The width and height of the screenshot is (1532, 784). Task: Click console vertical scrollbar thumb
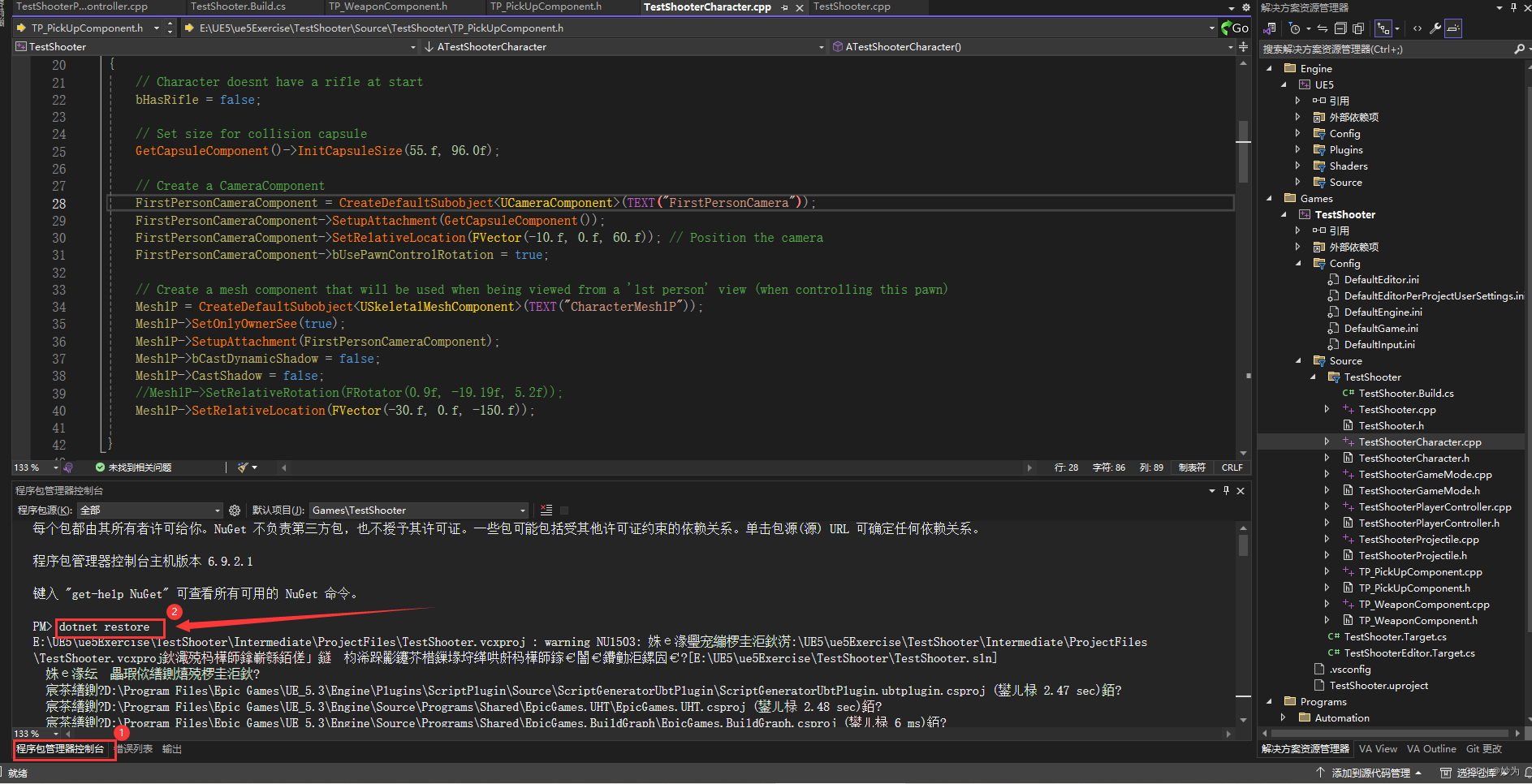coord(1243,545)
